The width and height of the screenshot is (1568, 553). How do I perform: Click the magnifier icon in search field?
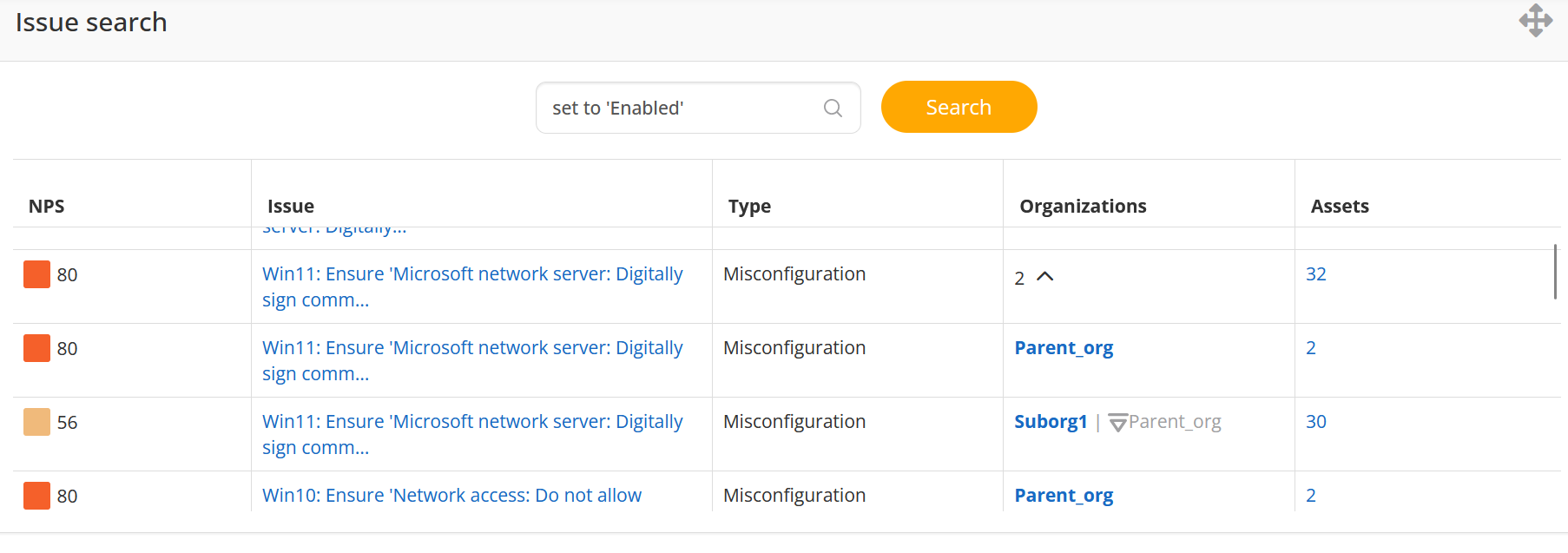pyautogui.click(x=833, y=108)
